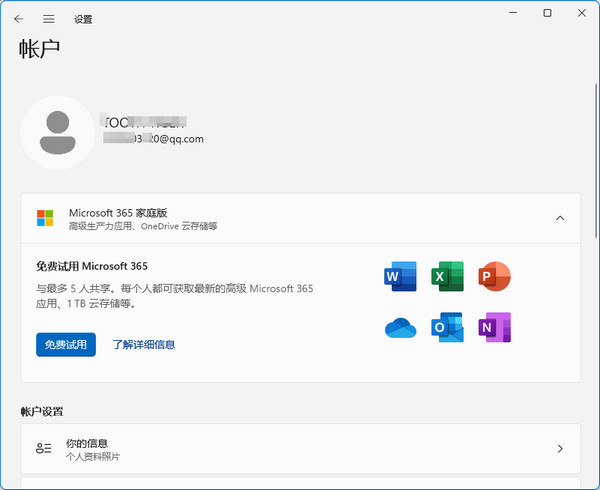Click the Word app icon
Screen dimensions: 600x490
pyautogui.click(x=400, y=276)
